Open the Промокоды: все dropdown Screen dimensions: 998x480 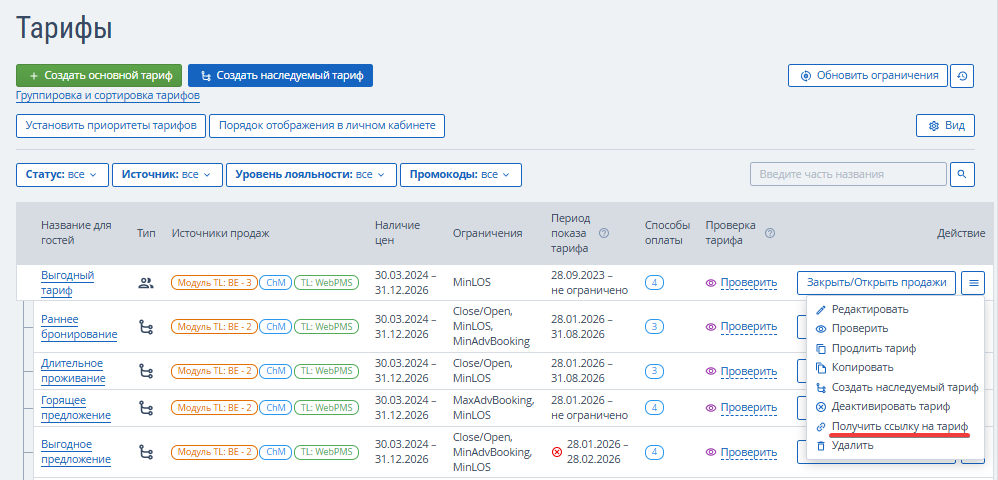tap(461, 174)
